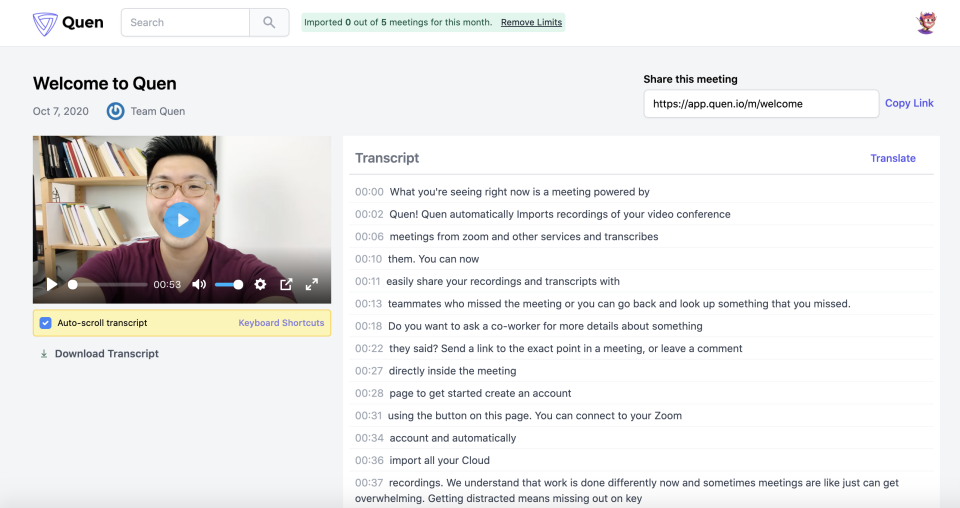Uncheck Auto-scroll transcript checkbox

45,323
